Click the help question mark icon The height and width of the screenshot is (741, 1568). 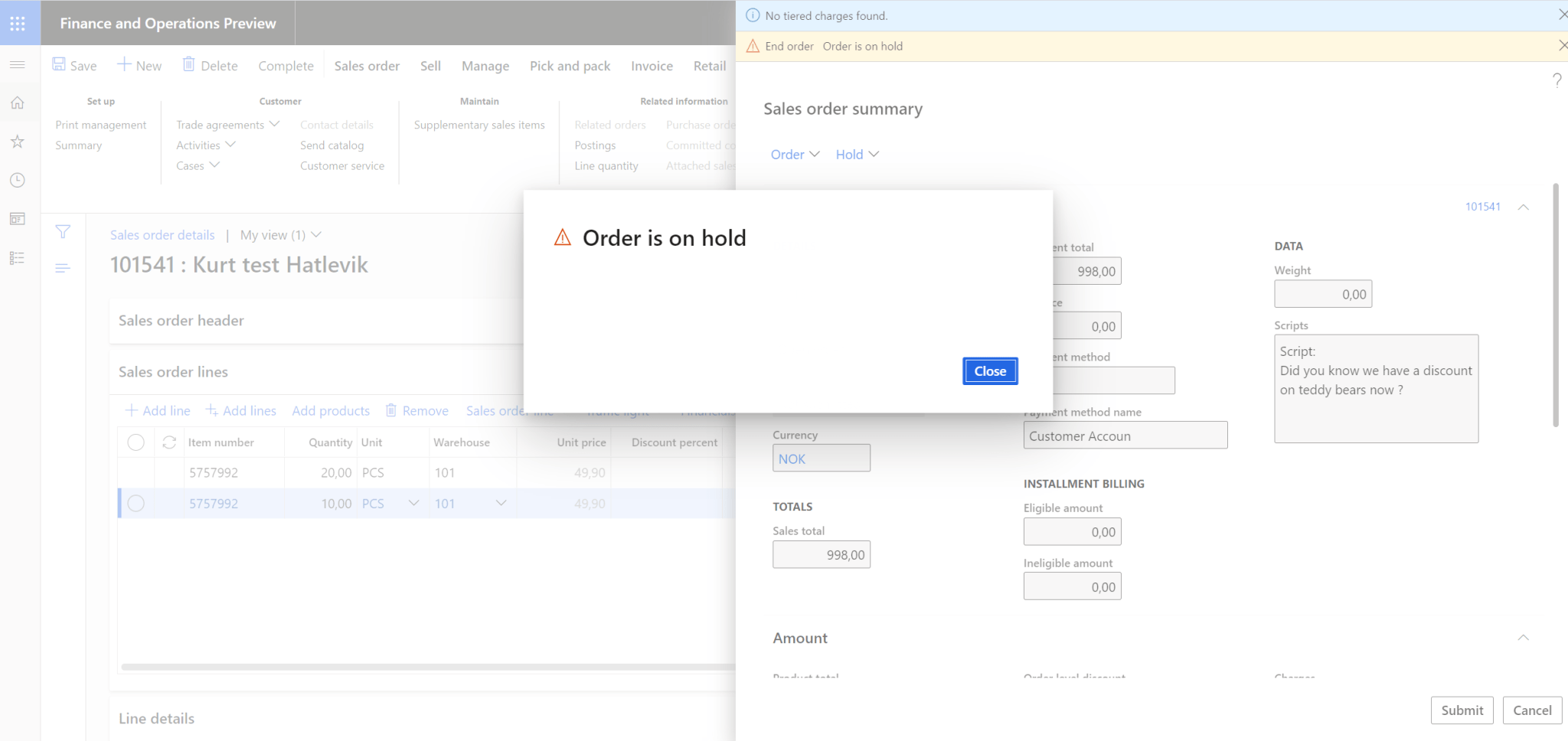[1557, 80]
